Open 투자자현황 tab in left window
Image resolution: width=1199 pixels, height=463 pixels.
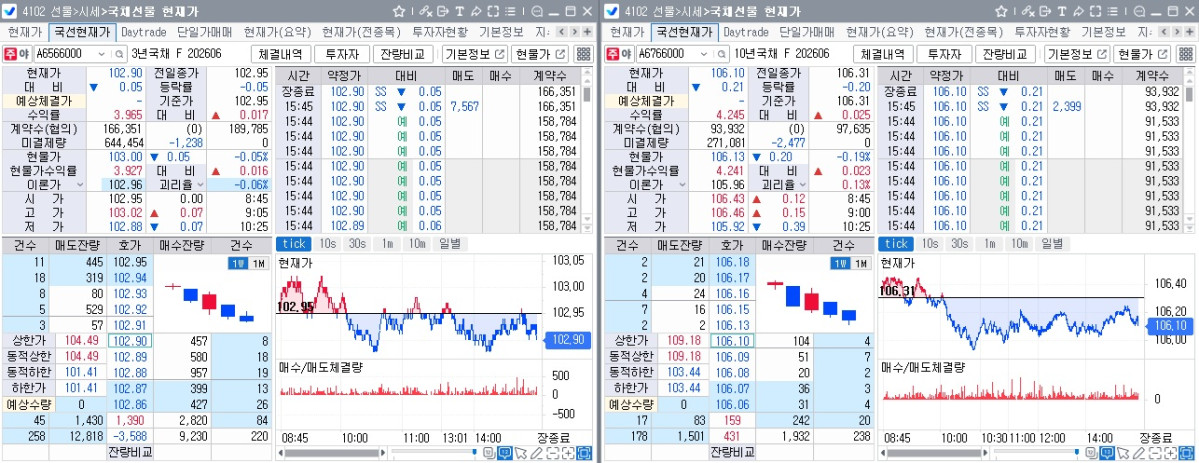pos(440,32)
